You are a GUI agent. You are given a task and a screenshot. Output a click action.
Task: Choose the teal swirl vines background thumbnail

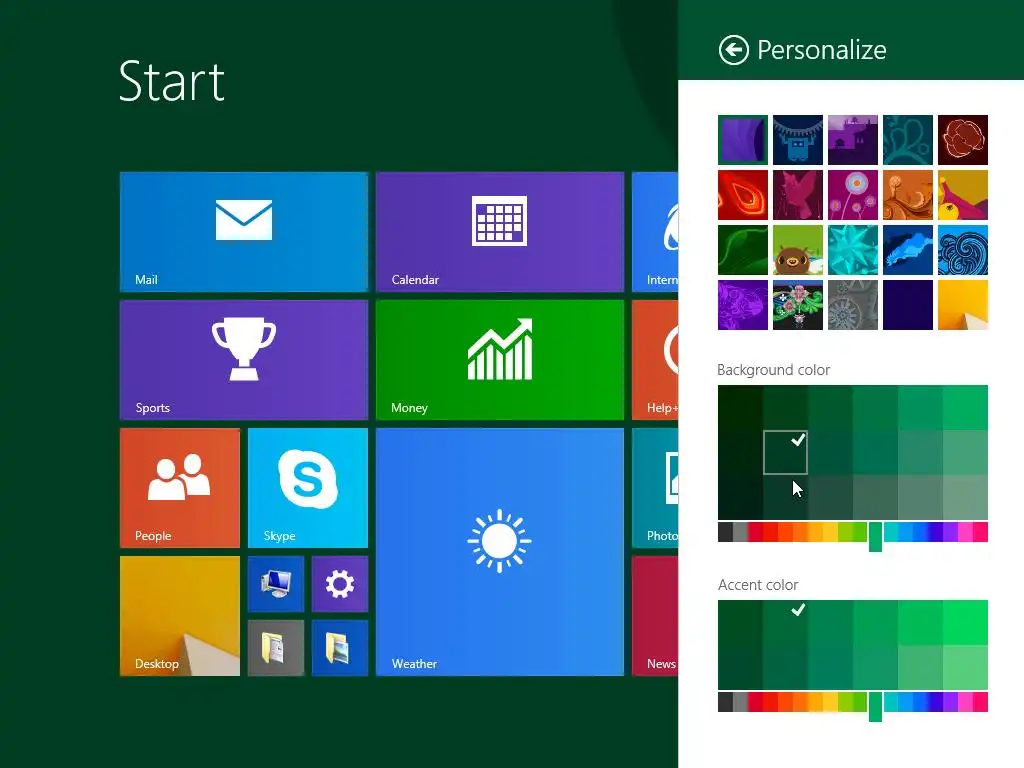pos(908,140)
